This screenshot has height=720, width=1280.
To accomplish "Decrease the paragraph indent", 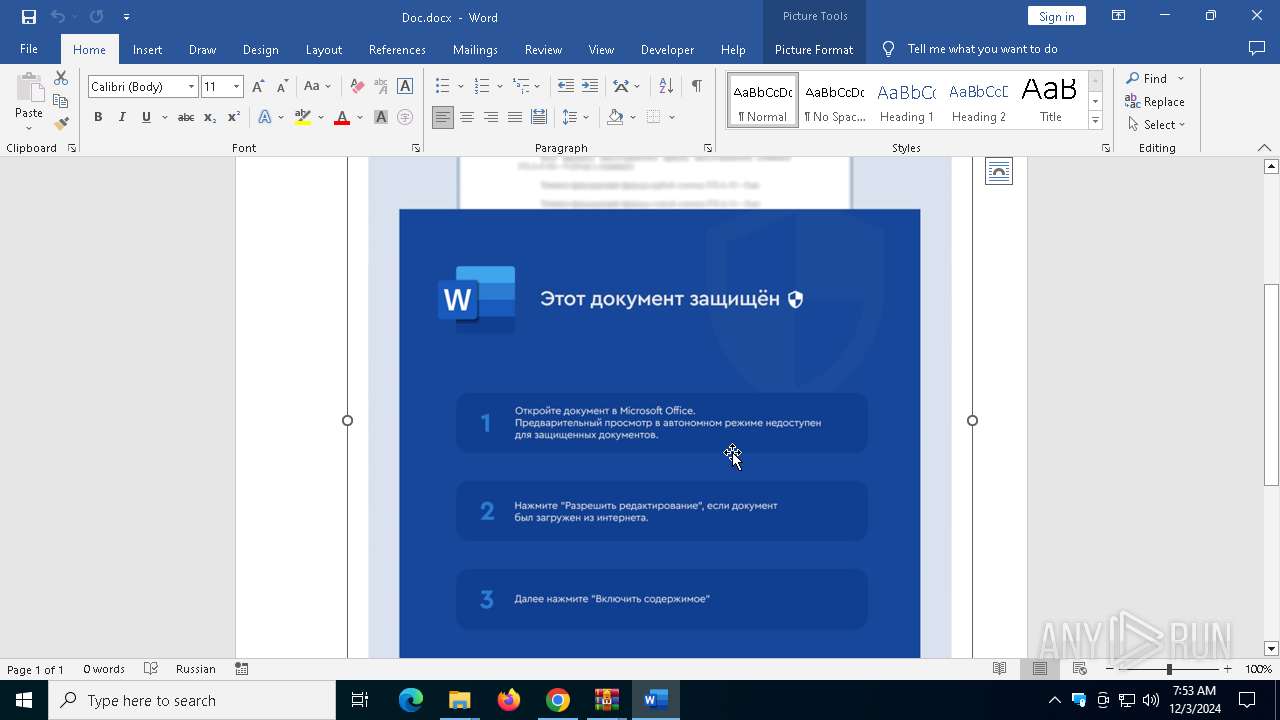I will [566, 87].
